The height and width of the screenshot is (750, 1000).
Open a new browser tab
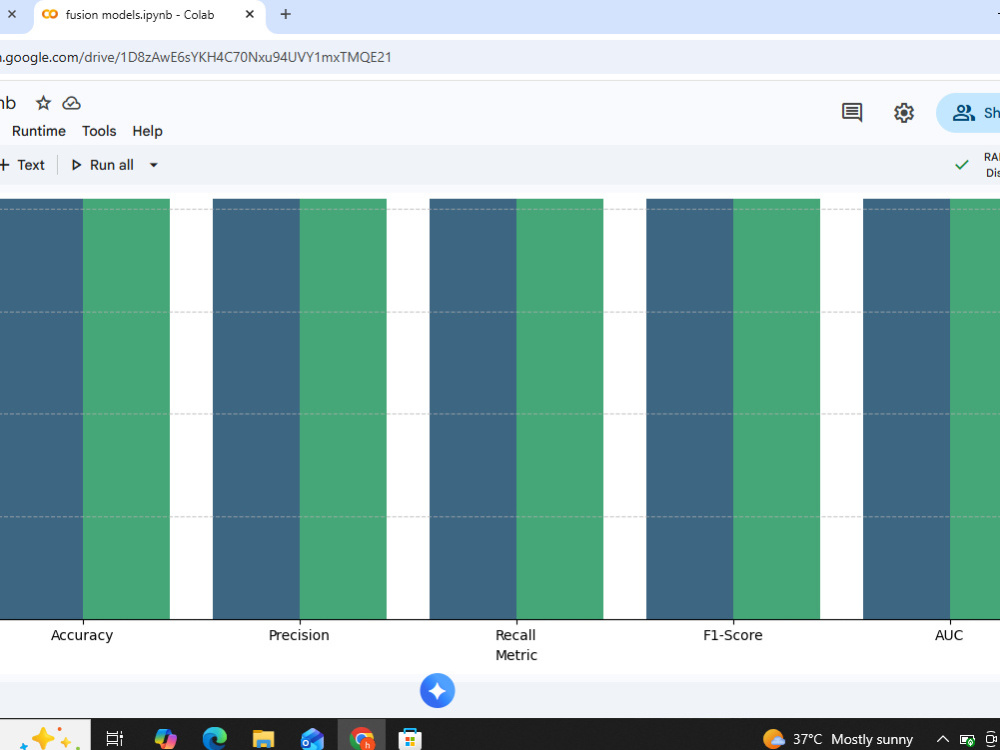(286, 14)
